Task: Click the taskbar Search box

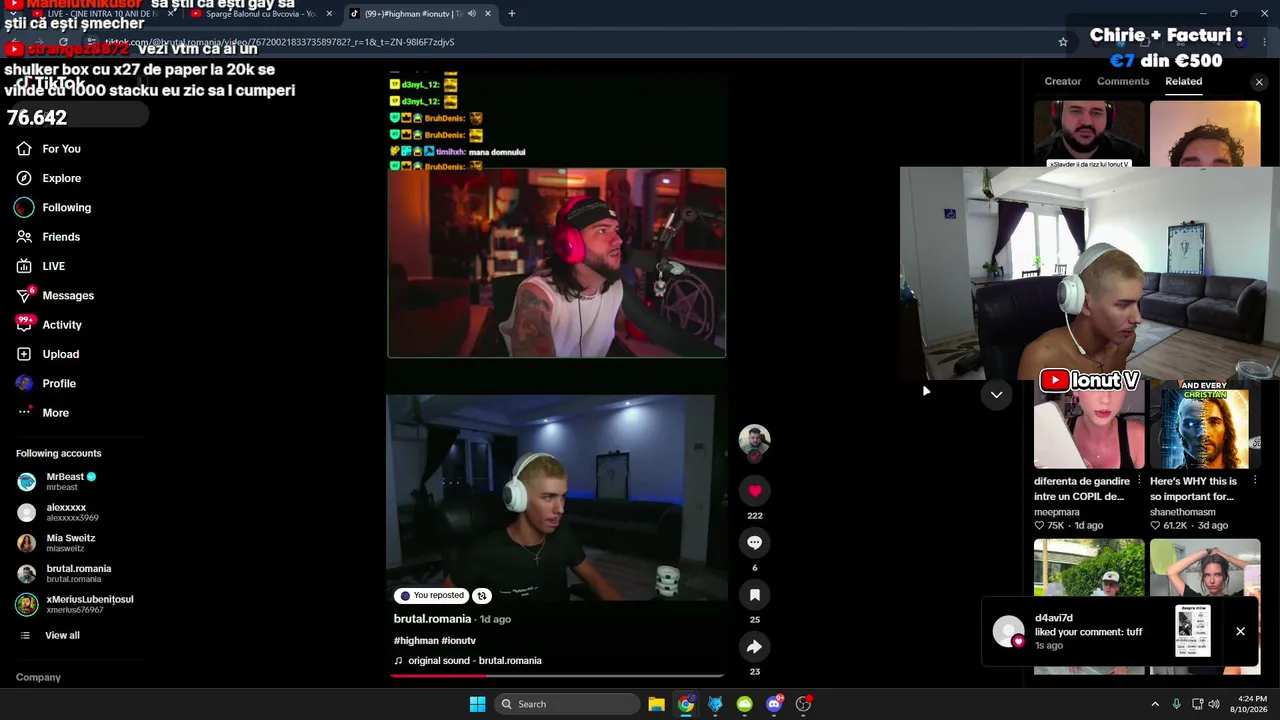Action: tap(568, 704)
